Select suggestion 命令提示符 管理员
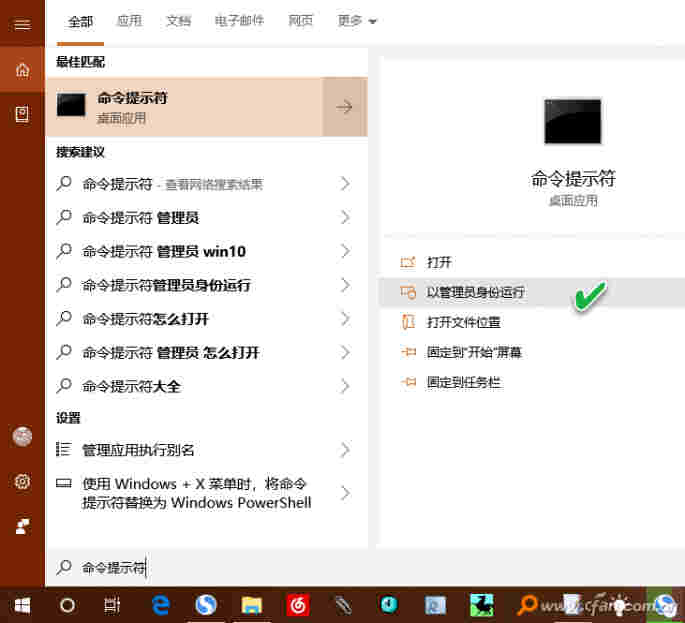The height and width of the screenshot is (623, 685). pos(141,218)
